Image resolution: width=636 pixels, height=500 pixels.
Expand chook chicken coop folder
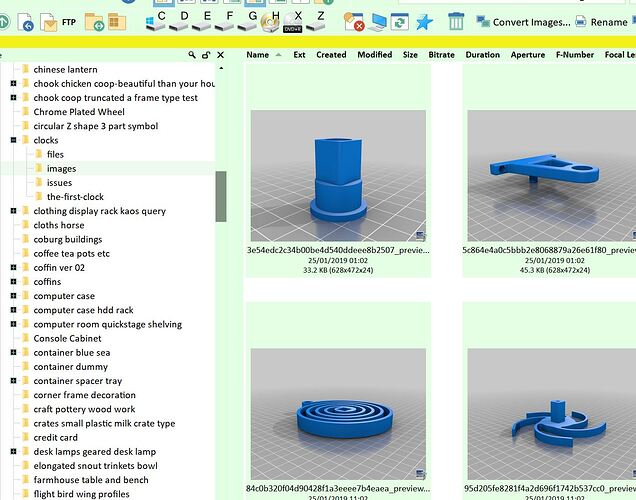[x=13, y=83]
